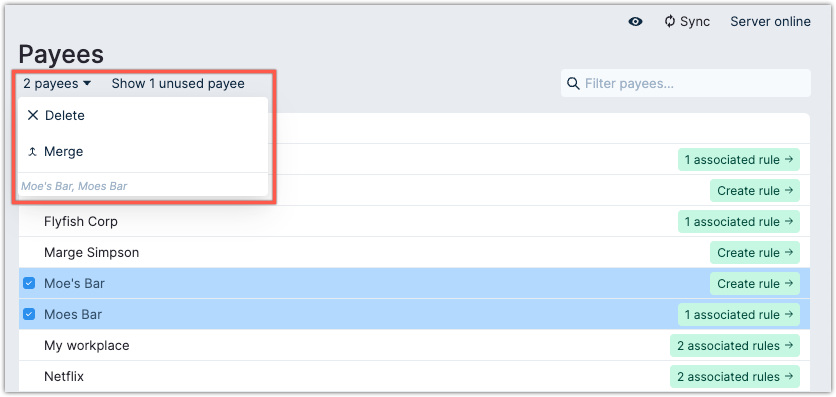
Task: Click the arrow on Netflix rules badge
Action: point(789,376)
